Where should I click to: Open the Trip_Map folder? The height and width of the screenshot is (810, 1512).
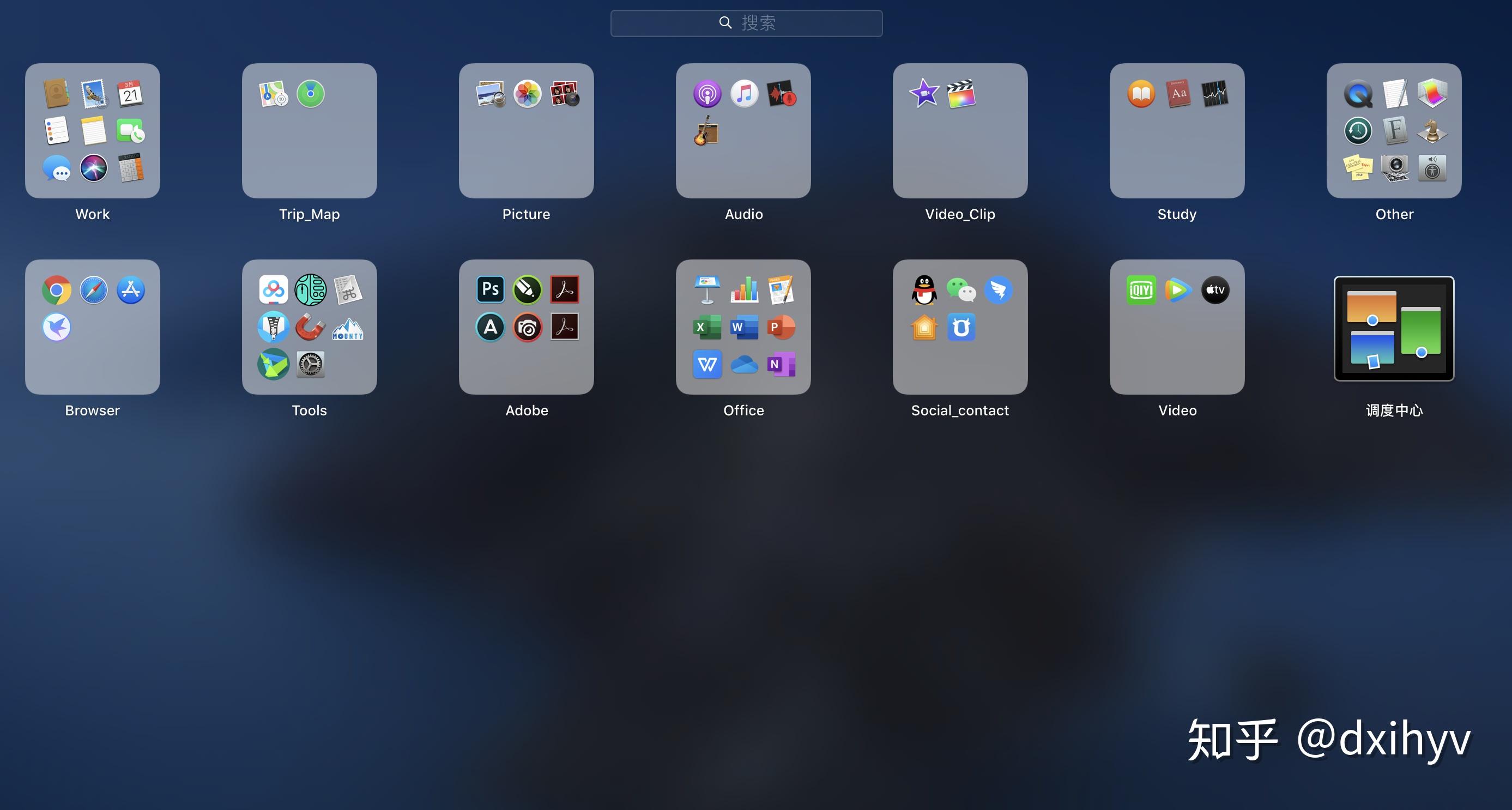tap(310, 130)
